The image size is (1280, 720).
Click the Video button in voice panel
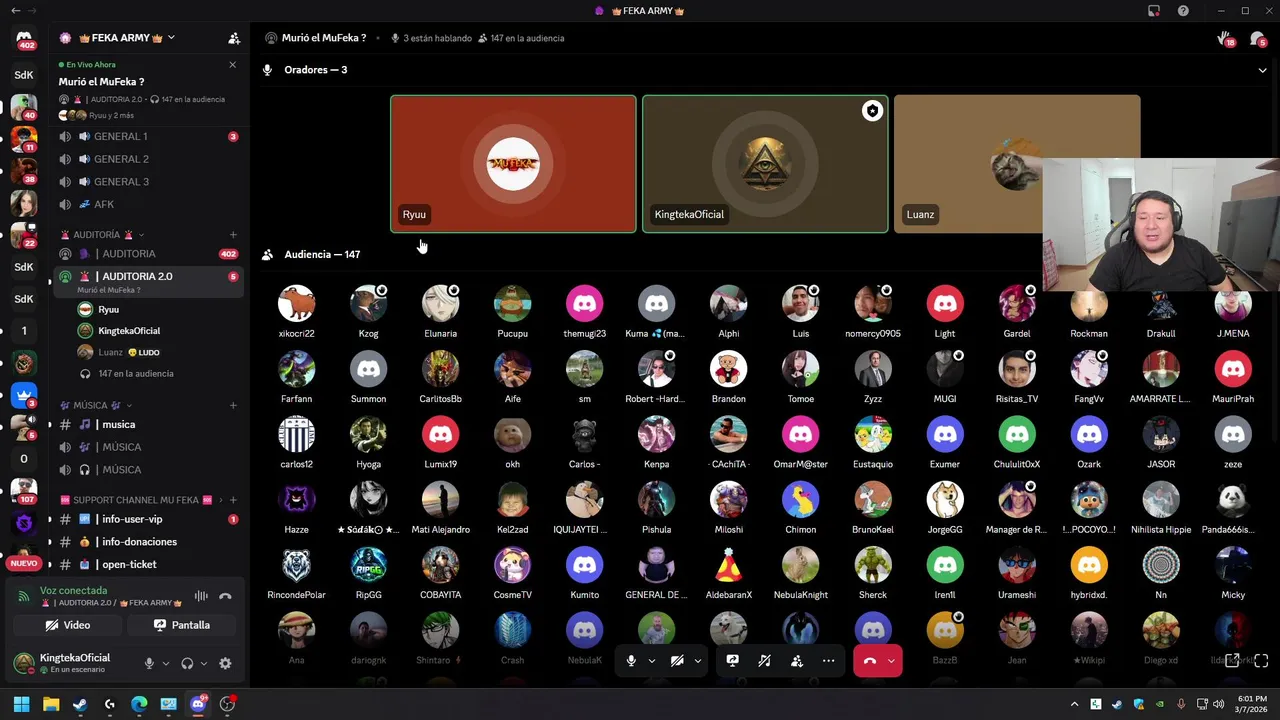pos(68,625)
